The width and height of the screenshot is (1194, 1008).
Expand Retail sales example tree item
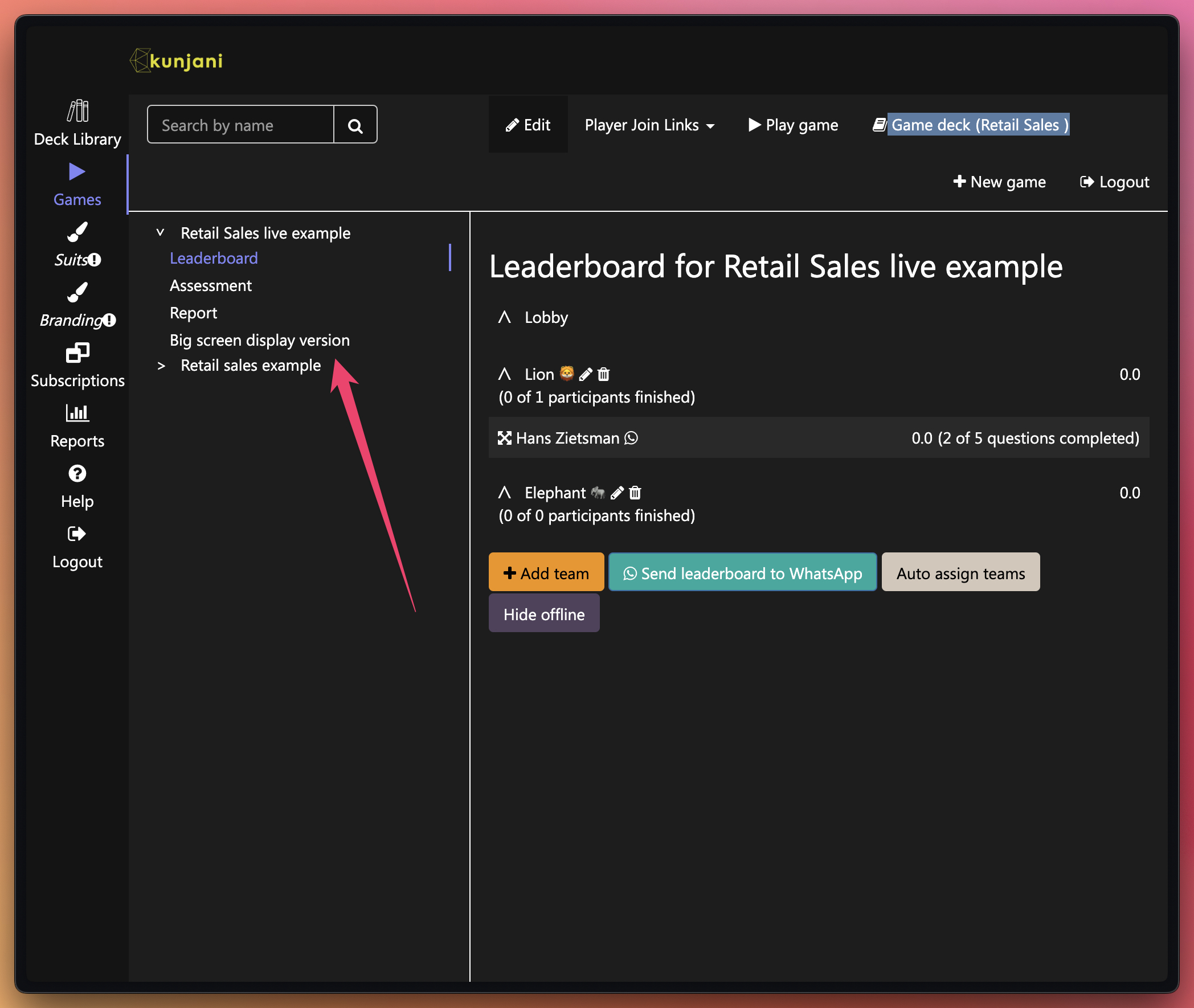(x=161, y=366)
